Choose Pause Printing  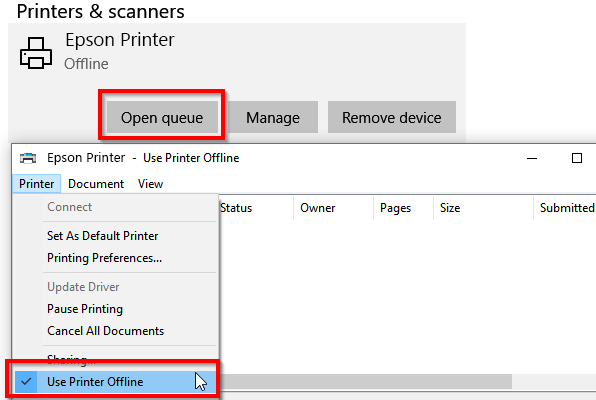click(x=116, y=309)
